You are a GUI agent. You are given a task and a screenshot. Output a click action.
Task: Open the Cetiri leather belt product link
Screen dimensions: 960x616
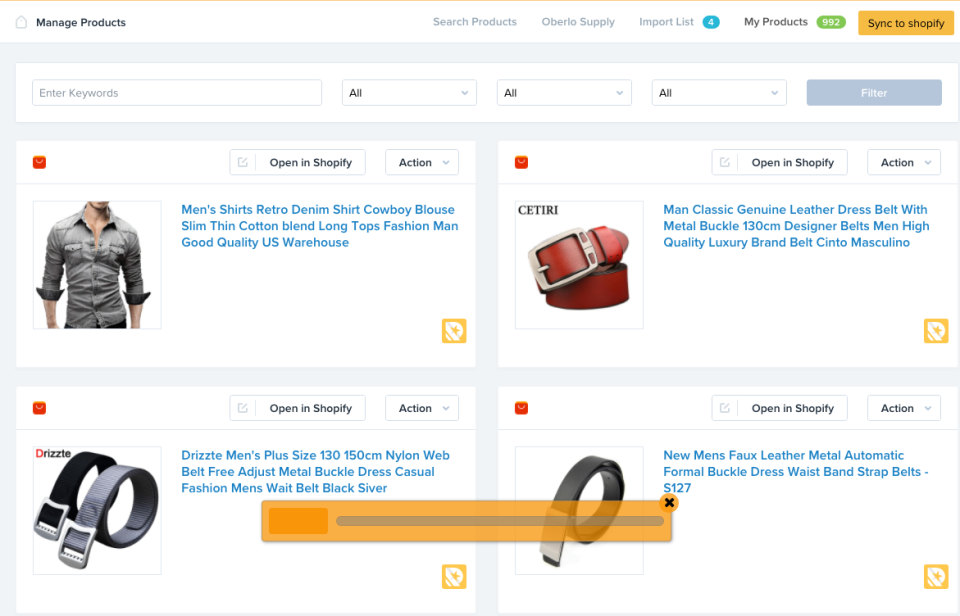pos(795,226)
